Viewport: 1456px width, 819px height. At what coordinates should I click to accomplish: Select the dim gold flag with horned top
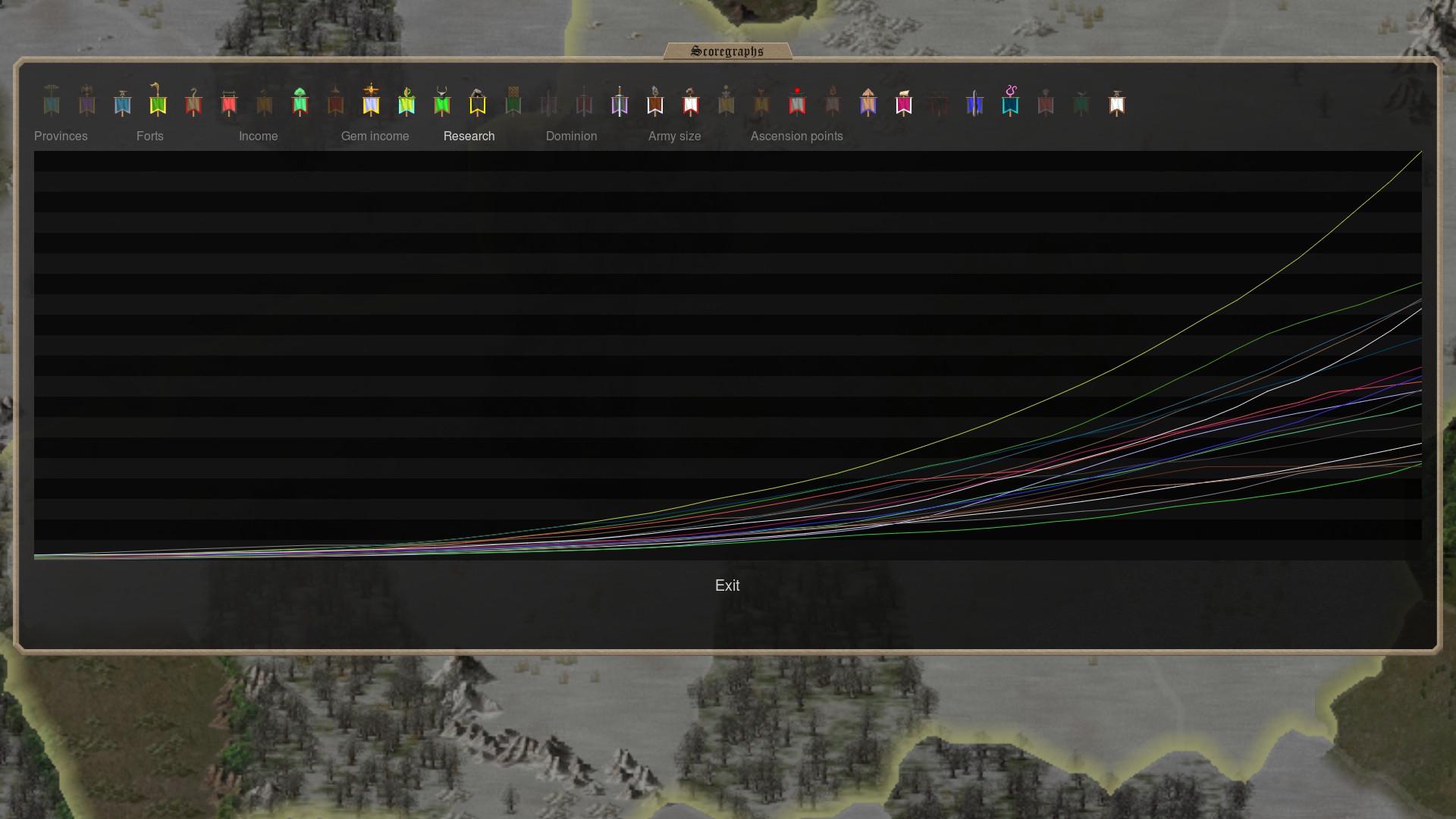(761, 101)
